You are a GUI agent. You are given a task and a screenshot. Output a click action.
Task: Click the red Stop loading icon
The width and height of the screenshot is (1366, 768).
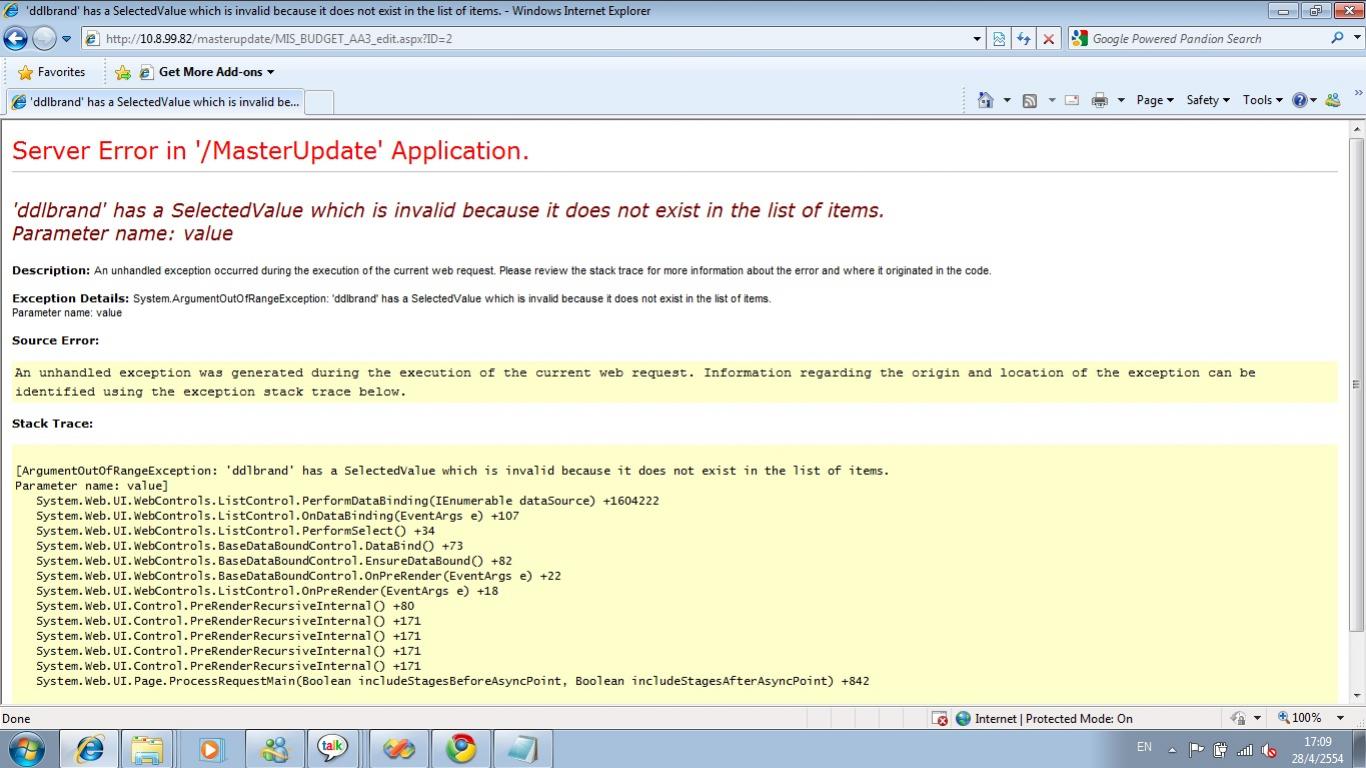1048,39
